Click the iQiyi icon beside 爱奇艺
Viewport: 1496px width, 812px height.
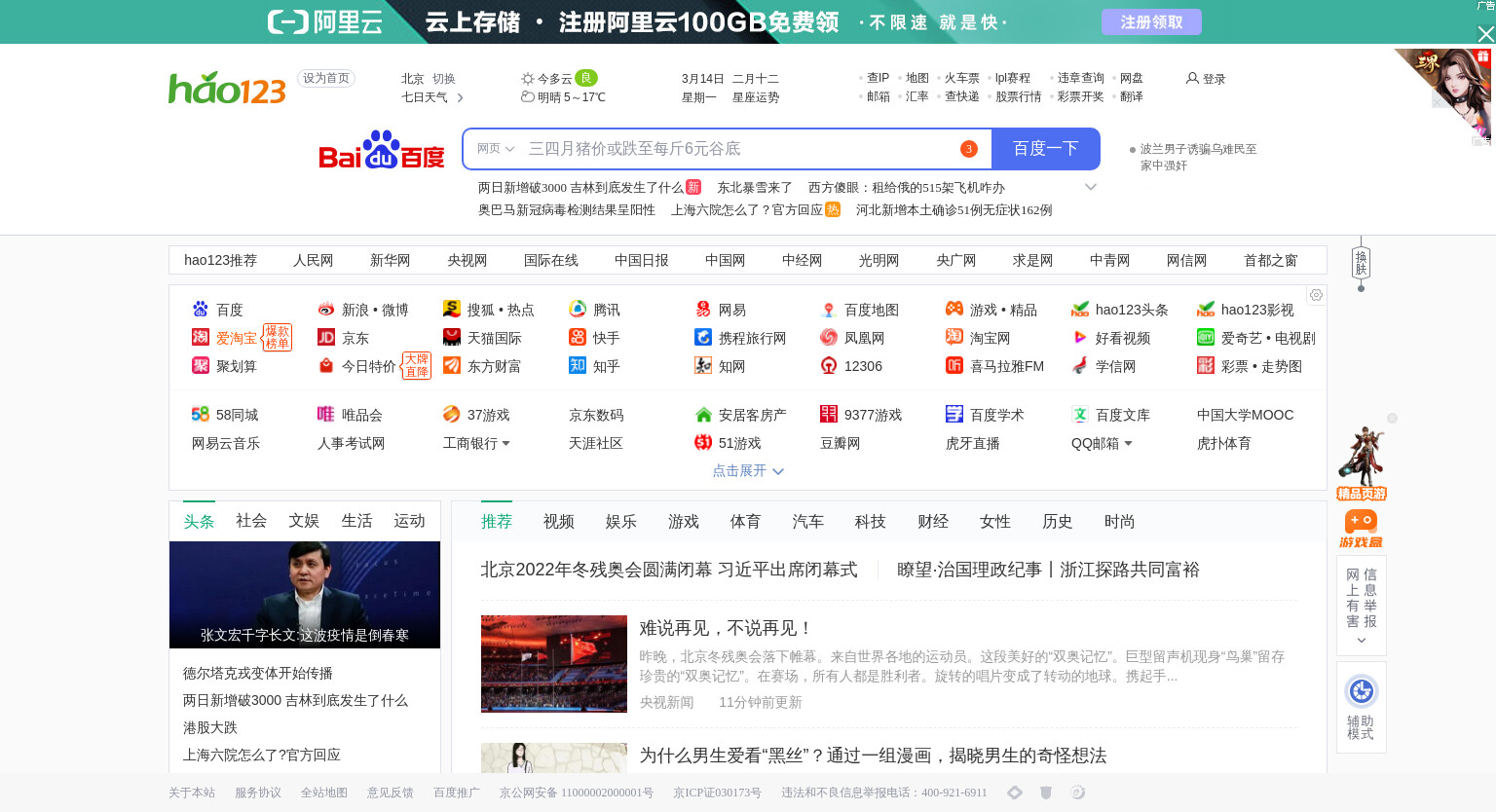(x=1206, y=338)
